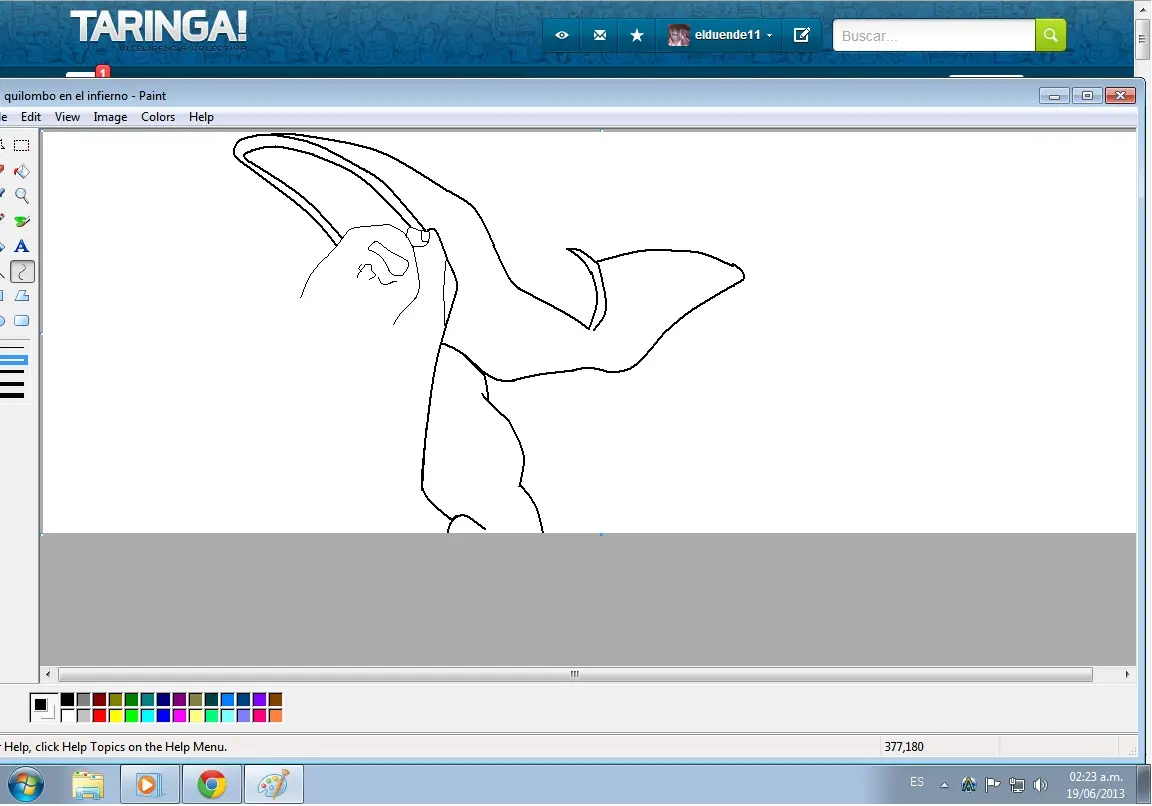Select the rectangular Select tool
This screenshot has width=1152, height=806.
[x=21, y=146]
